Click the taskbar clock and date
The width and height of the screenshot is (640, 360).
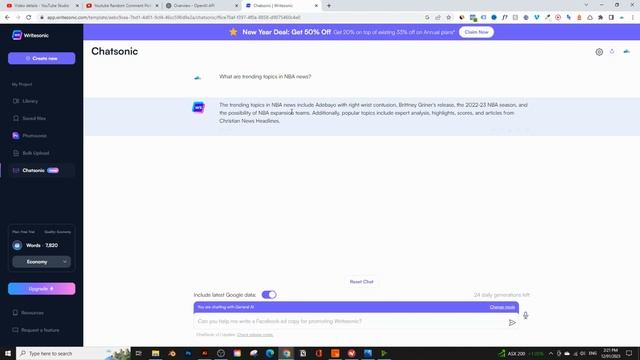610,353
